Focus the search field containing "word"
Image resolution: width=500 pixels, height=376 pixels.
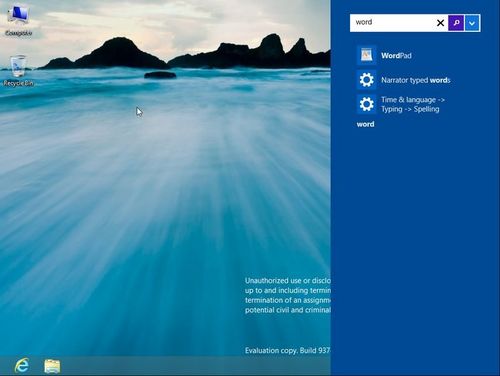pos(392,23)
